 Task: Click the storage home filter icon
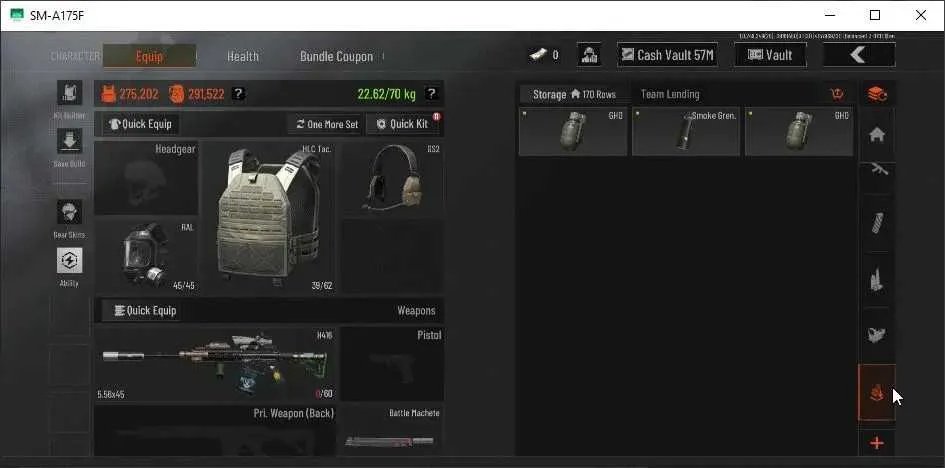pos(877,135)
